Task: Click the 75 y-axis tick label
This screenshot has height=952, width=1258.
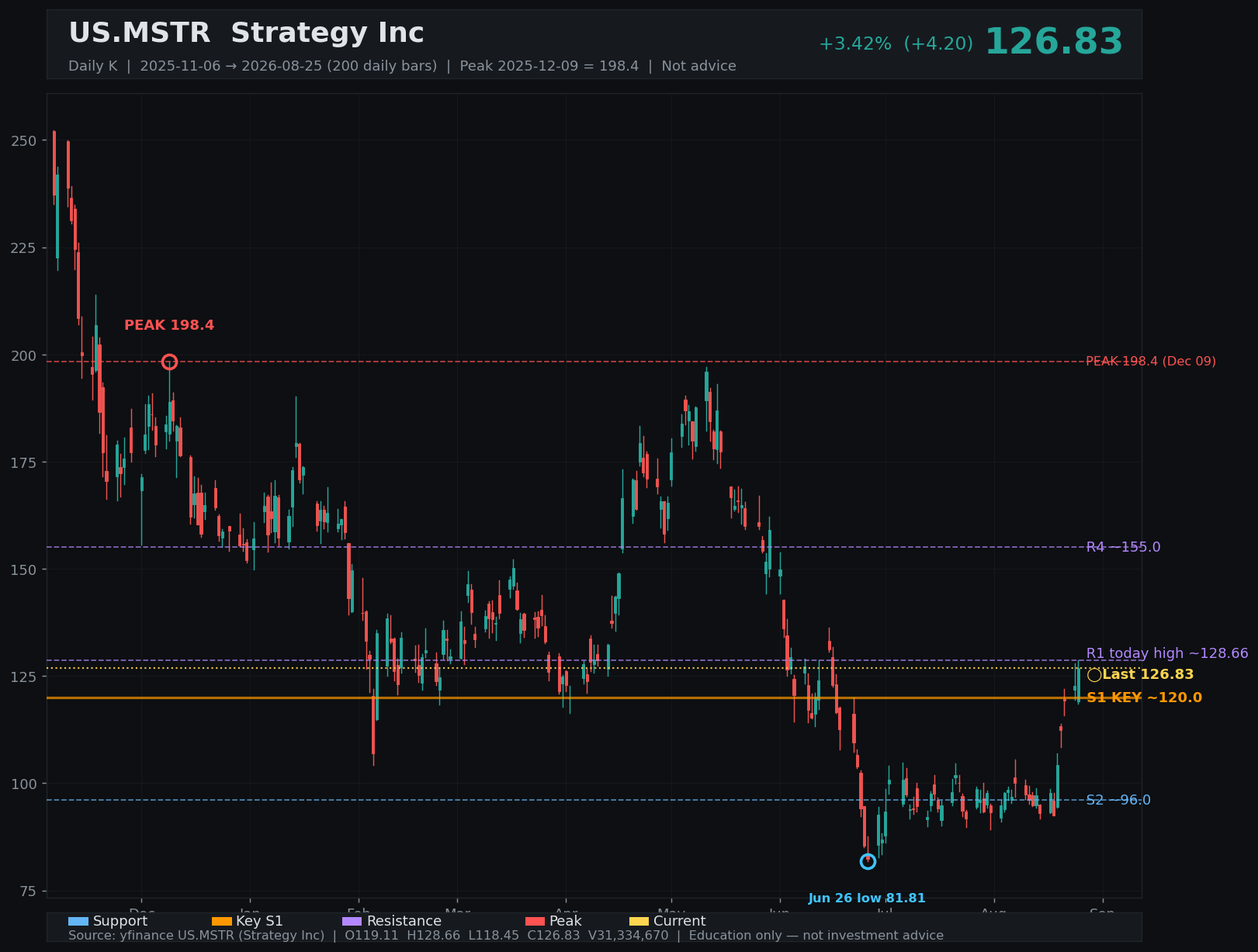Action: 27,891
